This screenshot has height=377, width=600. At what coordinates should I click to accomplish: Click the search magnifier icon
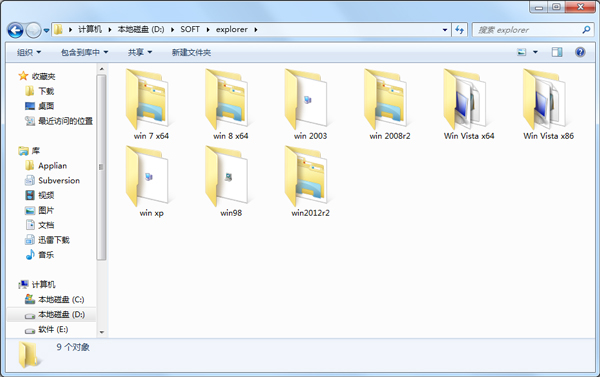coord(586,29)
